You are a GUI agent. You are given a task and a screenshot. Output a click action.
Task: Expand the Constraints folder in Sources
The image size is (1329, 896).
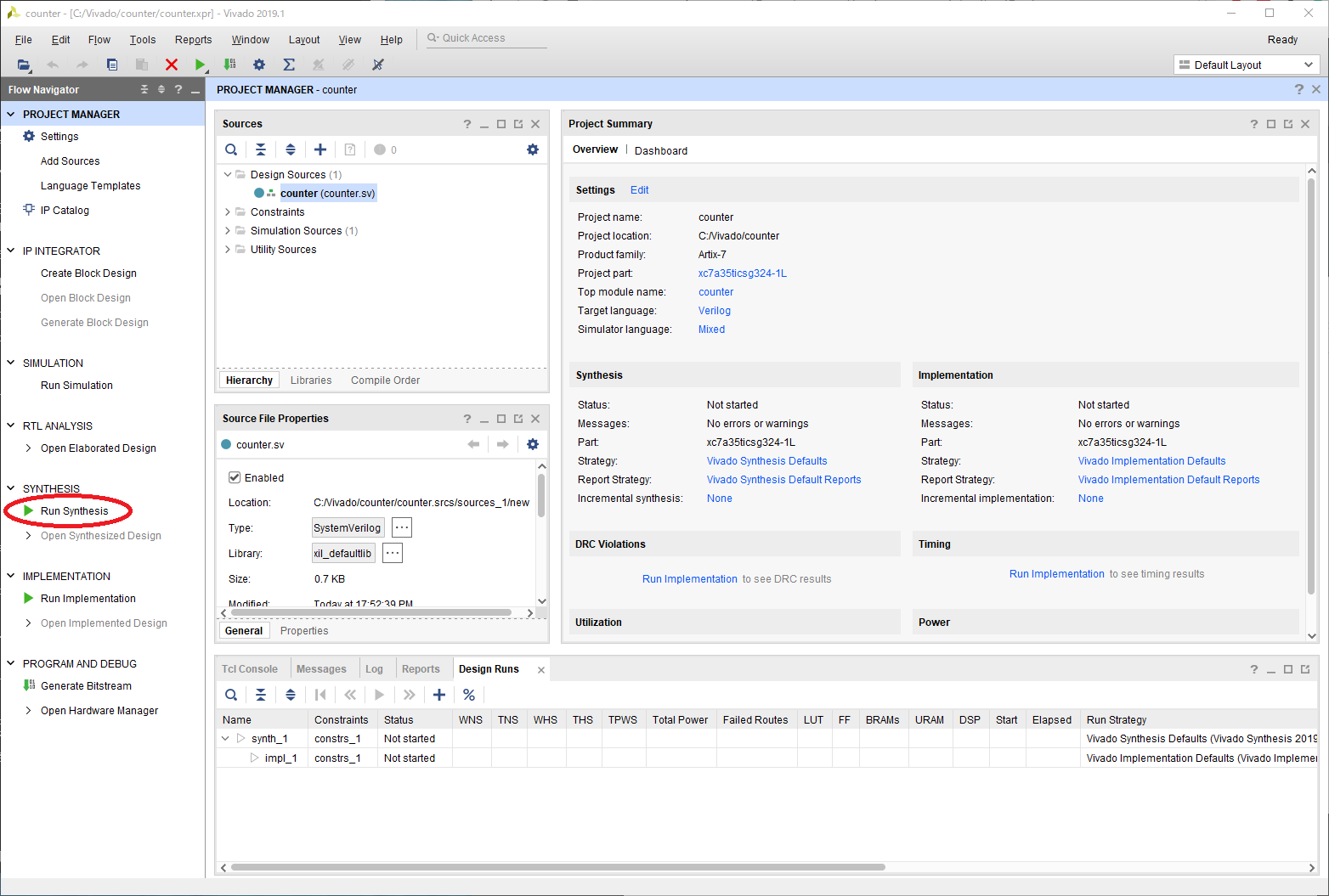pyautogui.click(x=228, y=212)
